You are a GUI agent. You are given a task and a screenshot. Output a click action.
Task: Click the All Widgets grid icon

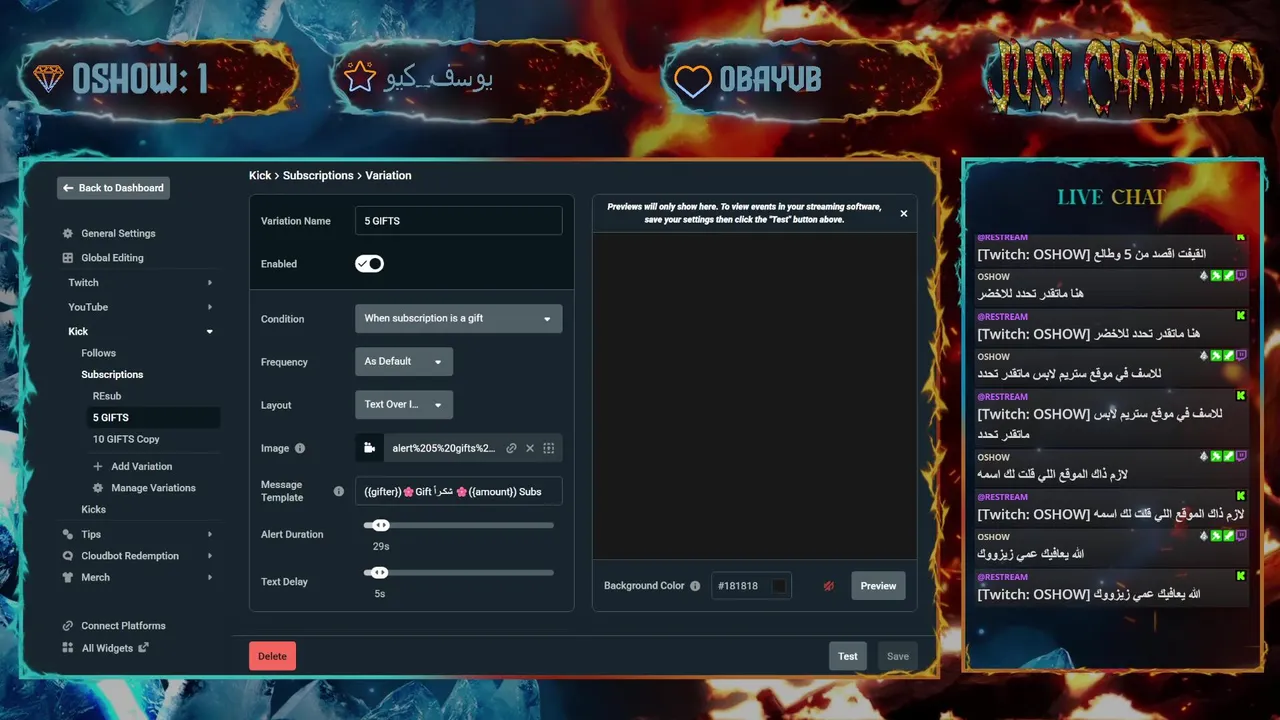pyautogui.click(x=68, y=648)
